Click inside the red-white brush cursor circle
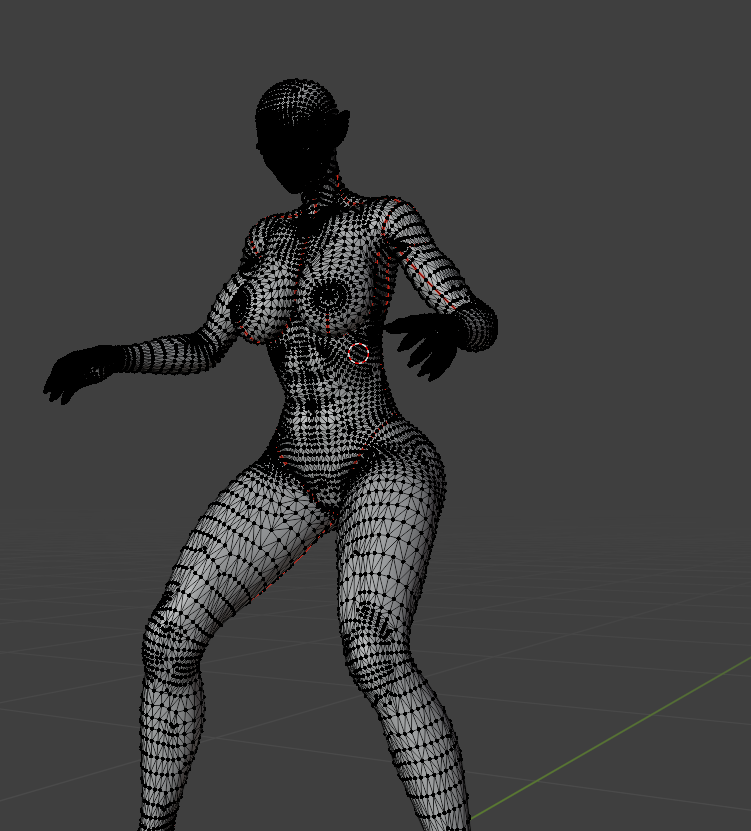This screenshot has height=831, width=751. [x=358, y=353]
